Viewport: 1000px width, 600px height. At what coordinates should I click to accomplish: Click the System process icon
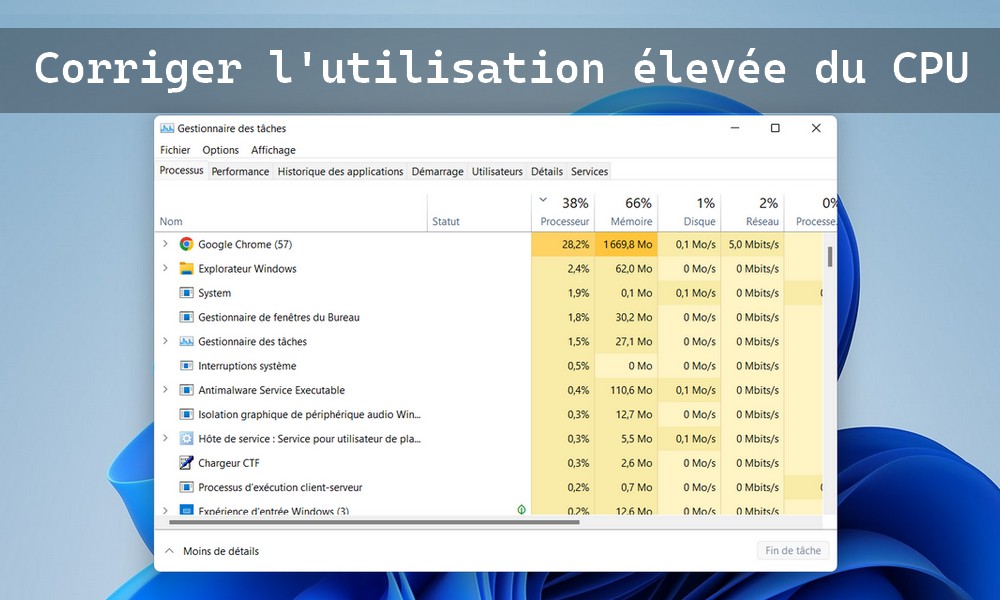(186, 292)
